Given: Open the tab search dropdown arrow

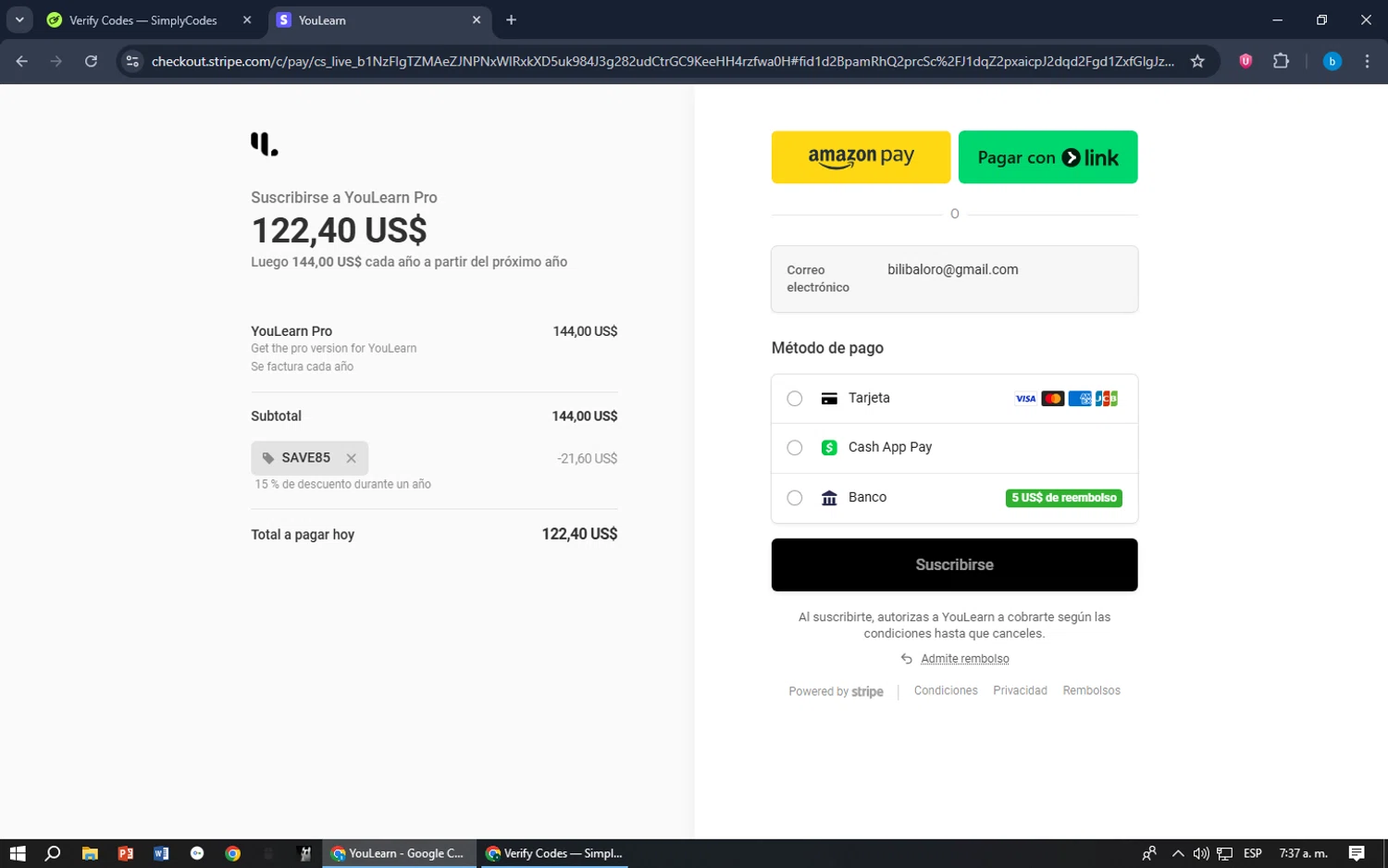Looking at the screenshot, I should click(x=19, y=20).
